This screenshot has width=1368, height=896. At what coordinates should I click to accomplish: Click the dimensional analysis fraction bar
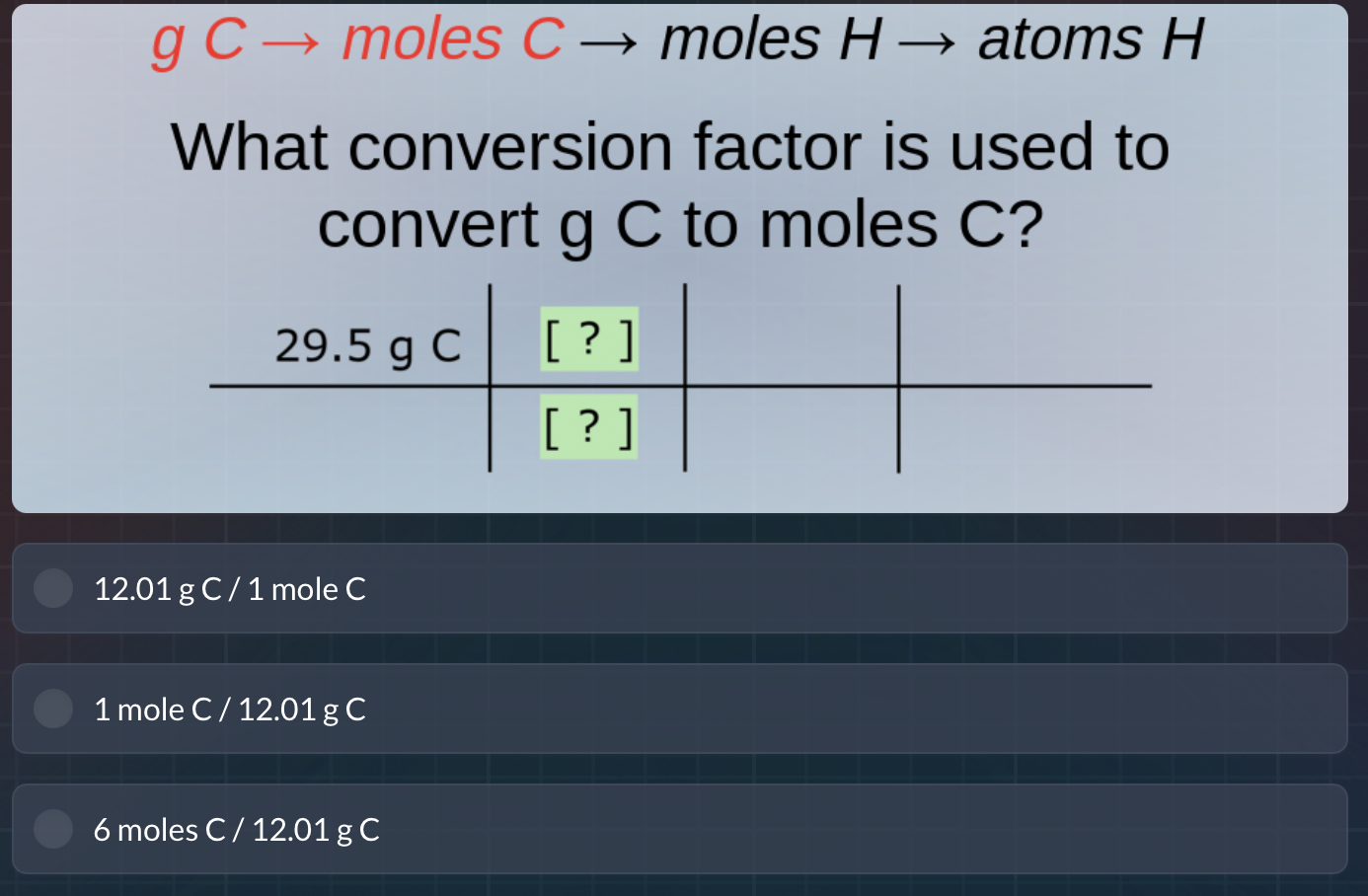pos(681,385)
